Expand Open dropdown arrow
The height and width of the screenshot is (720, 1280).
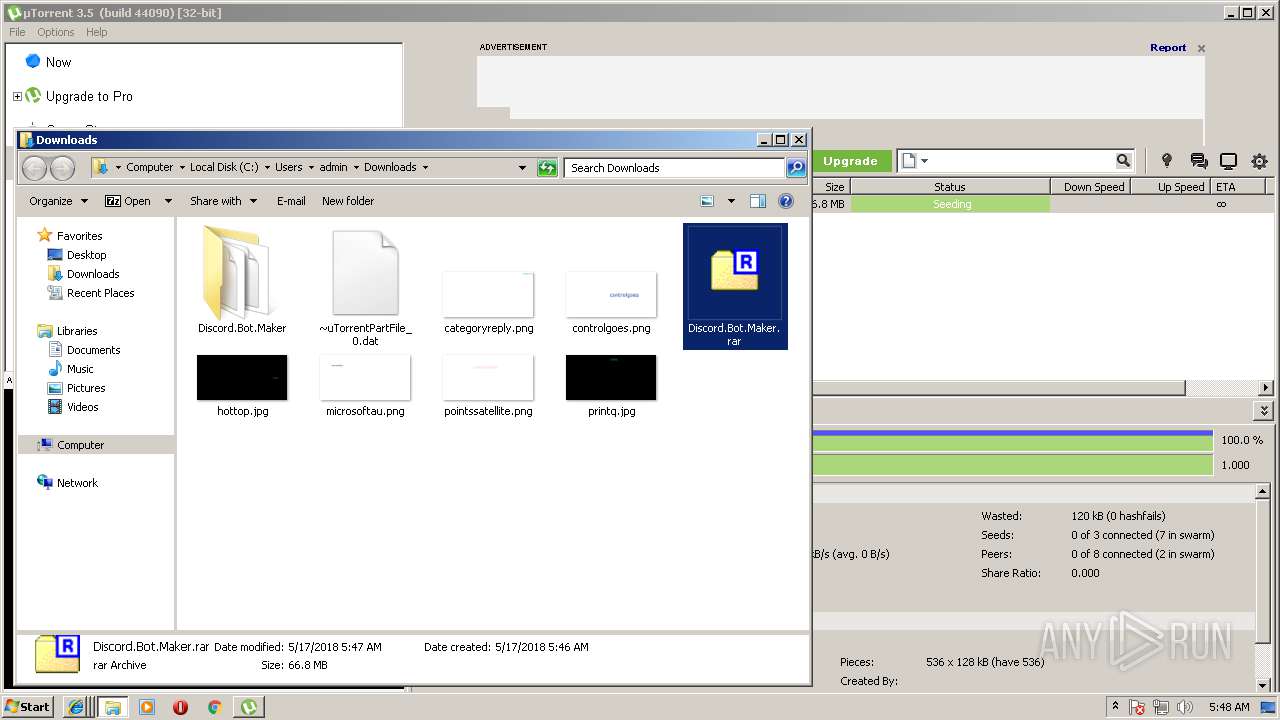[x=168, y=201]
